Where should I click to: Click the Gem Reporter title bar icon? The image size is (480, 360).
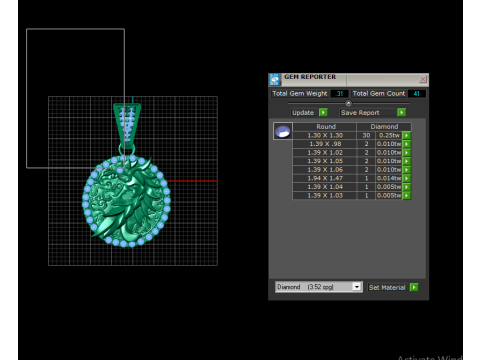tap(275, 80)
